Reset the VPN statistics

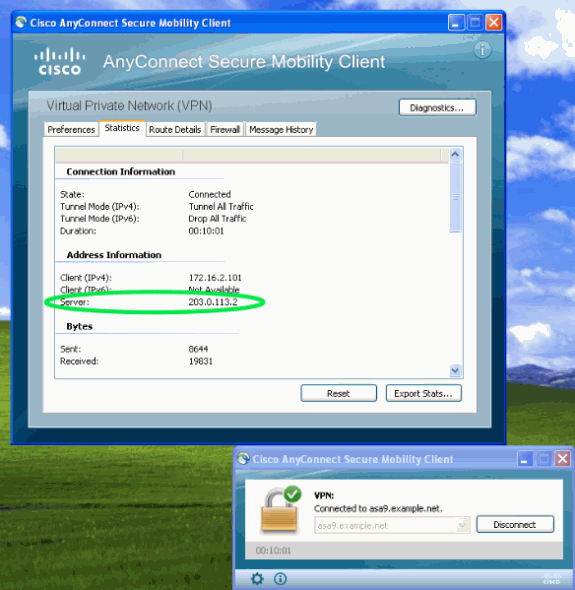click(339, 393)
